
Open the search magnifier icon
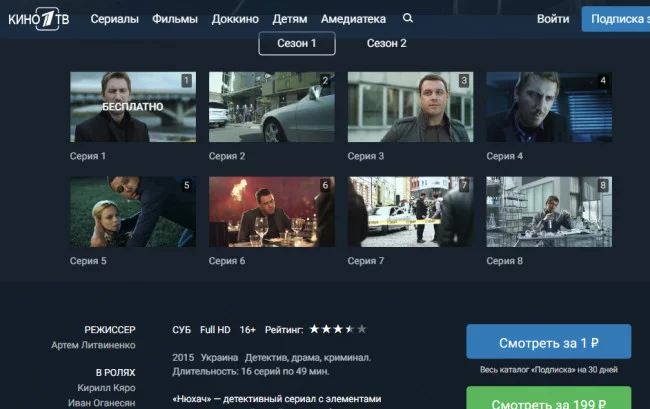click(x=408, y=18)
